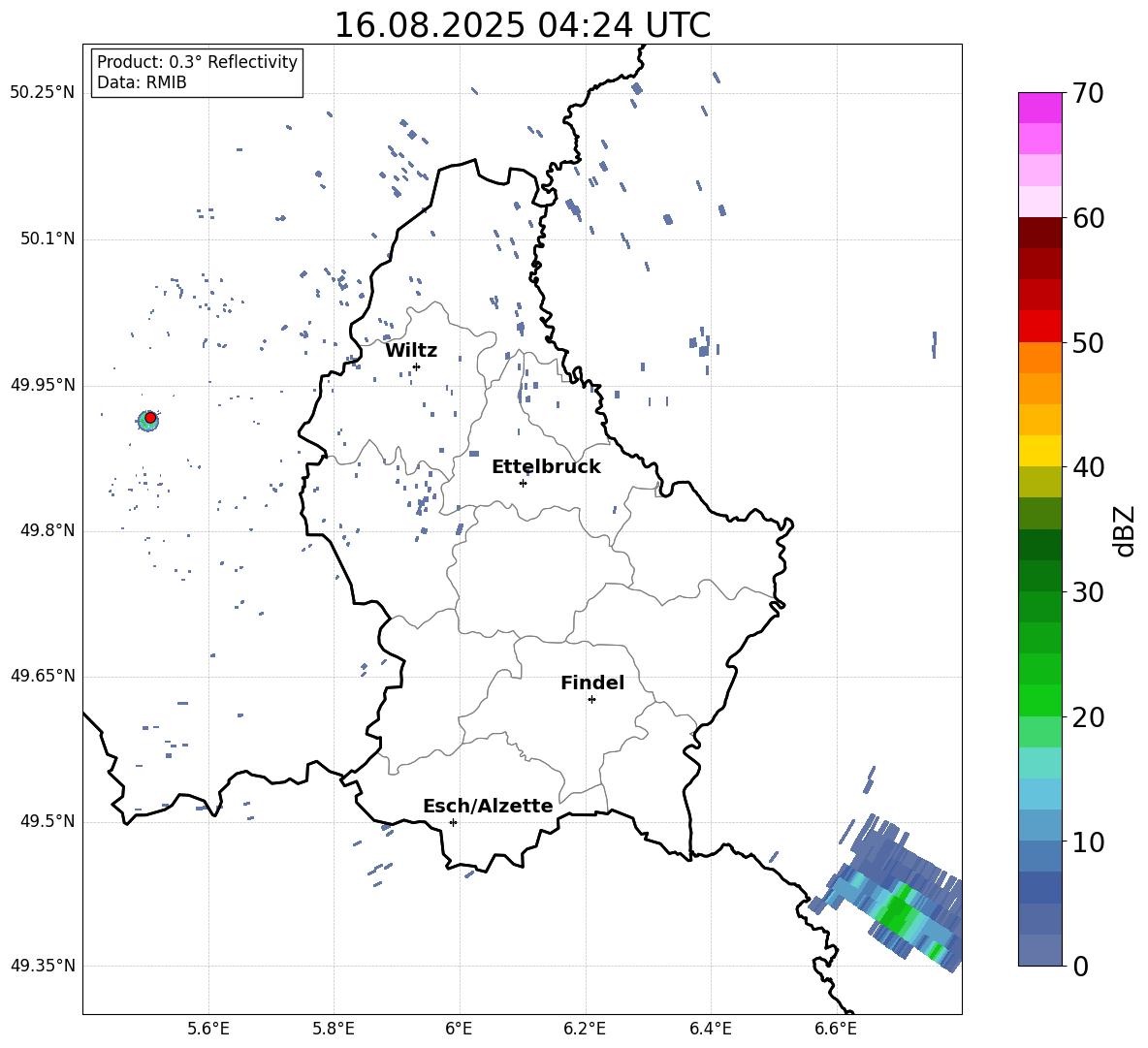Select the Wiltz station label
This screenshot has height=1048, width=1148.
pyautogui.click(x=411, y=351)
